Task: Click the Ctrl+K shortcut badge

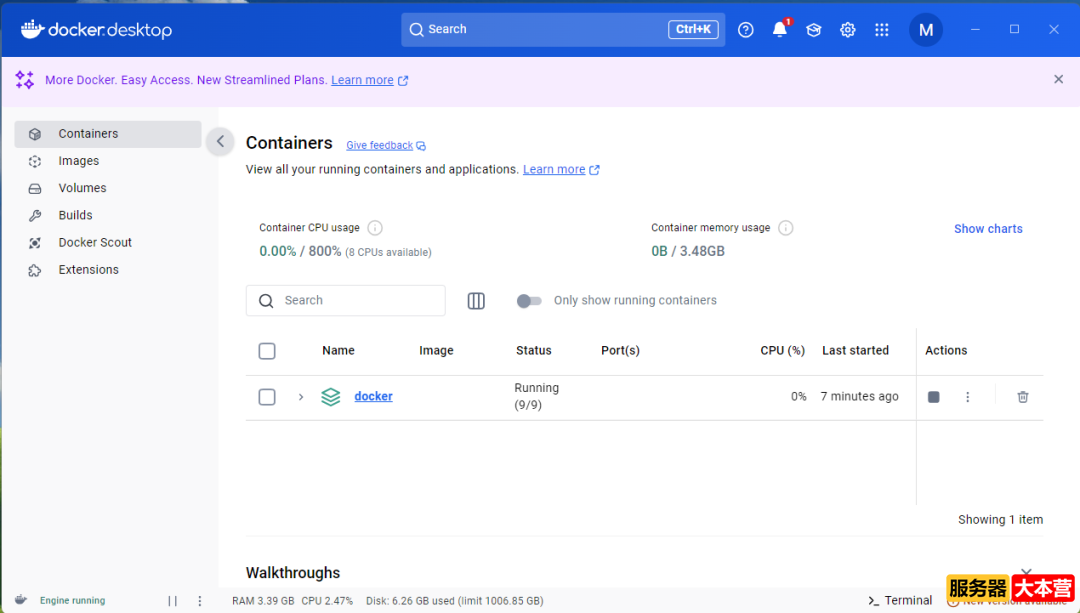Action: click(x=693, y=30)
